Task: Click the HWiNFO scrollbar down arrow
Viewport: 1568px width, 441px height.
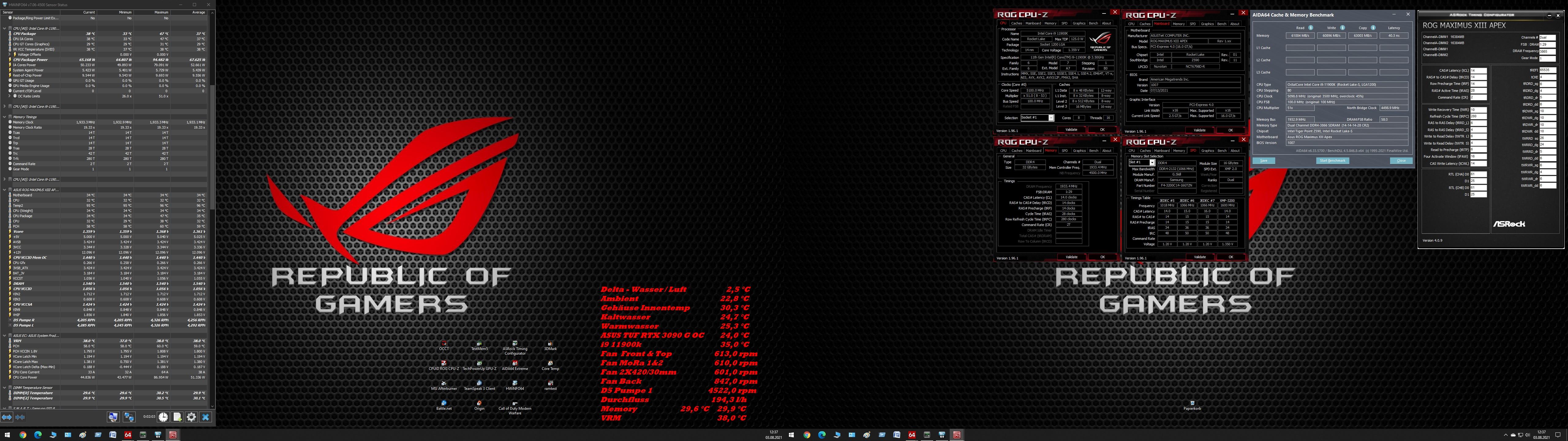Action: pyautogui.click(x=212, y=406)
